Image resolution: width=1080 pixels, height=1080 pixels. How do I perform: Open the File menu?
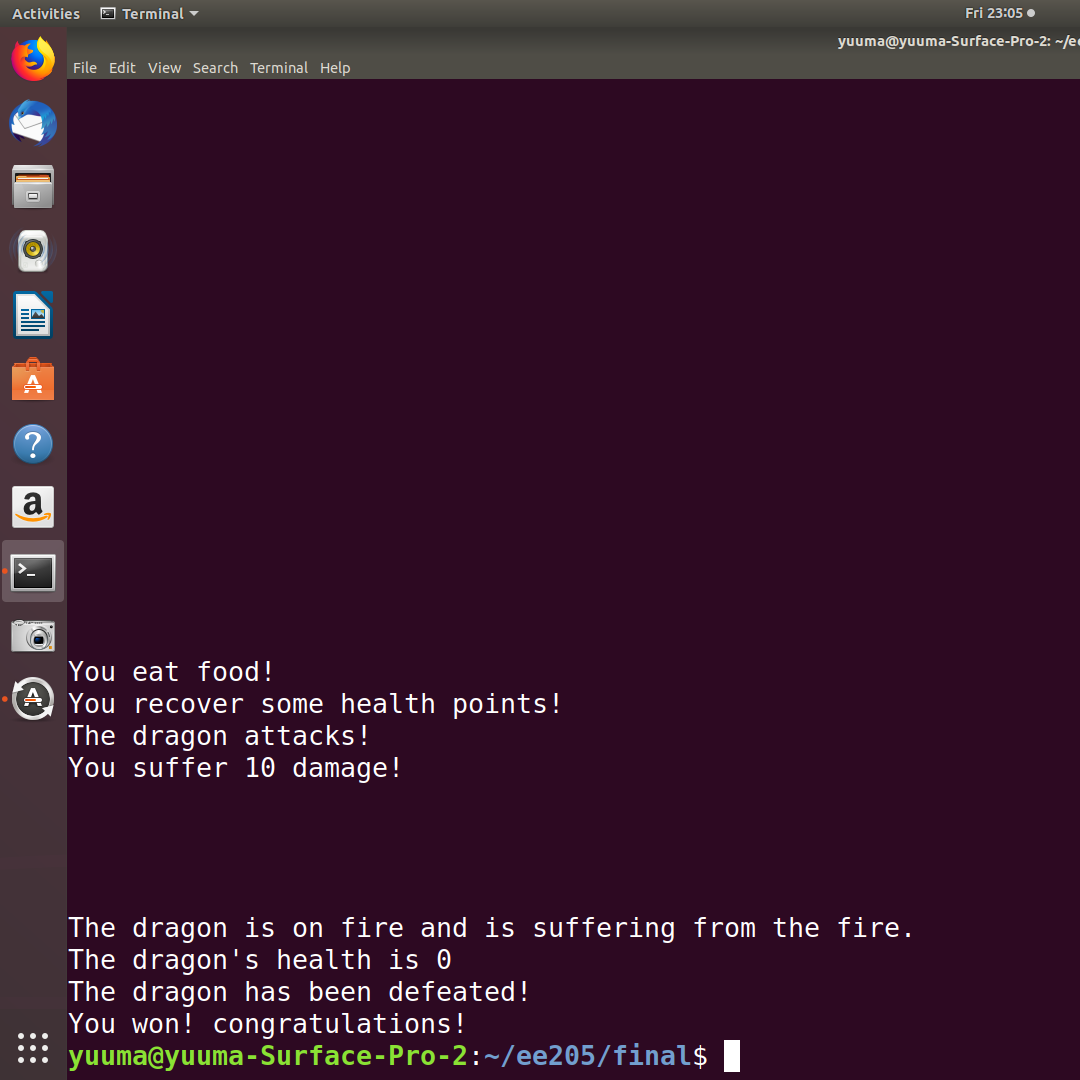pos(85,68)
